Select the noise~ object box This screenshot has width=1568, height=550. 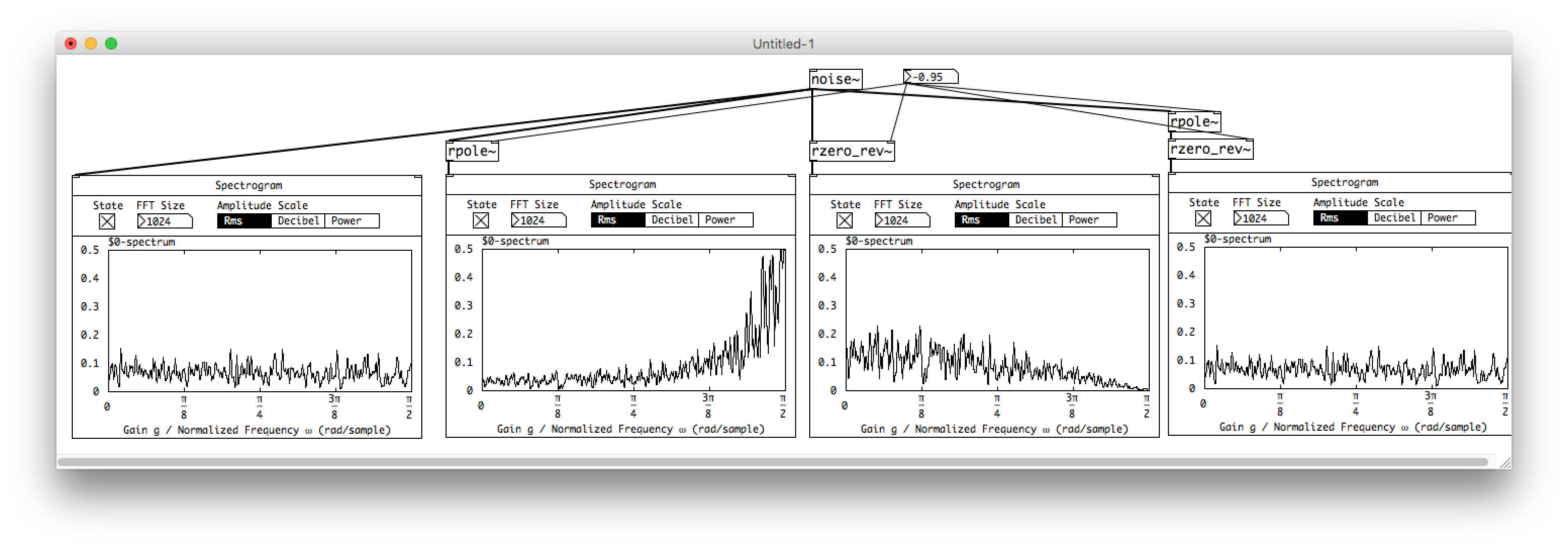pos(835,79)
